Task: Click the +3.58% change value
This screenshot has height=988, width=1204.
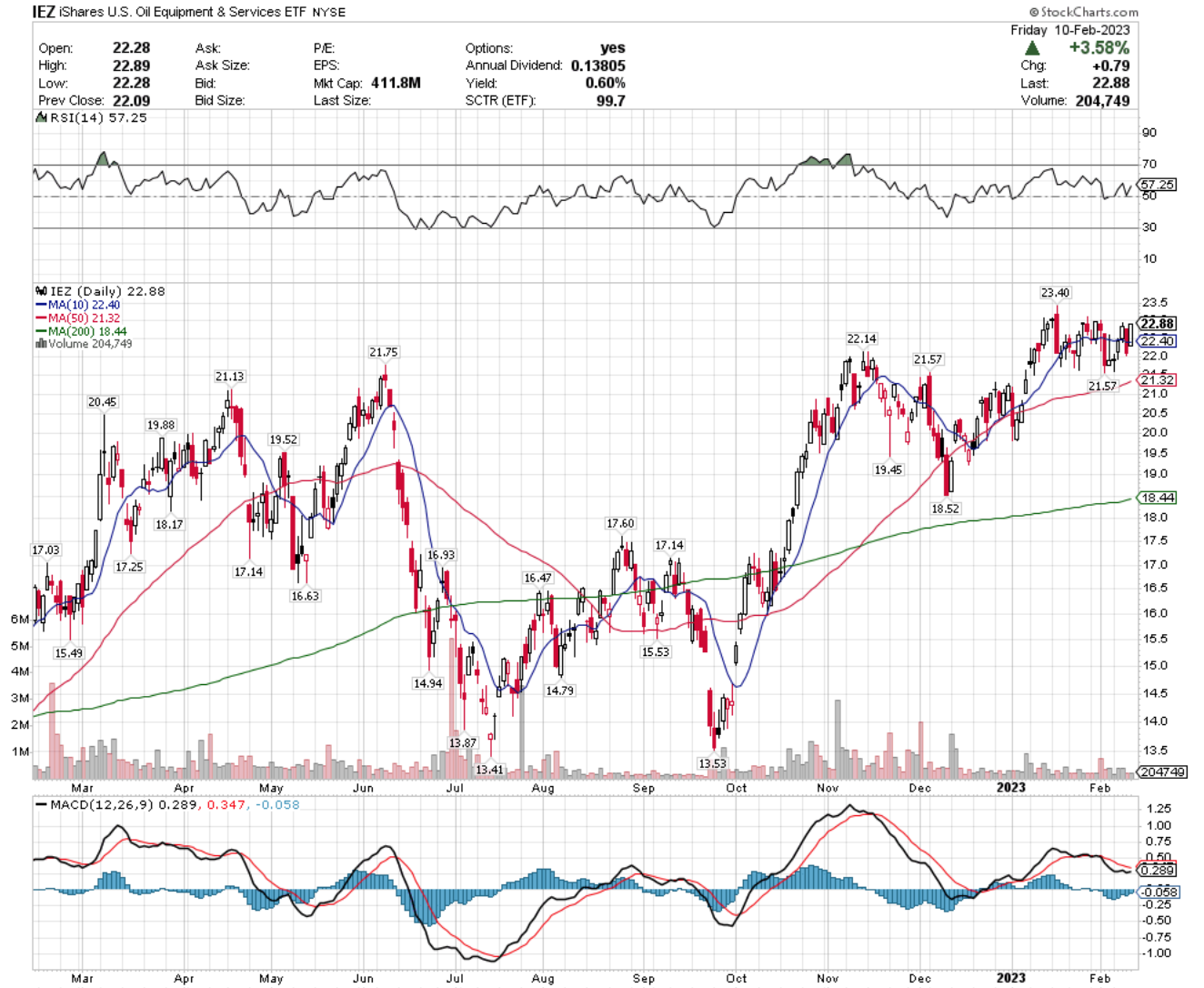Action: [1099, 48]
